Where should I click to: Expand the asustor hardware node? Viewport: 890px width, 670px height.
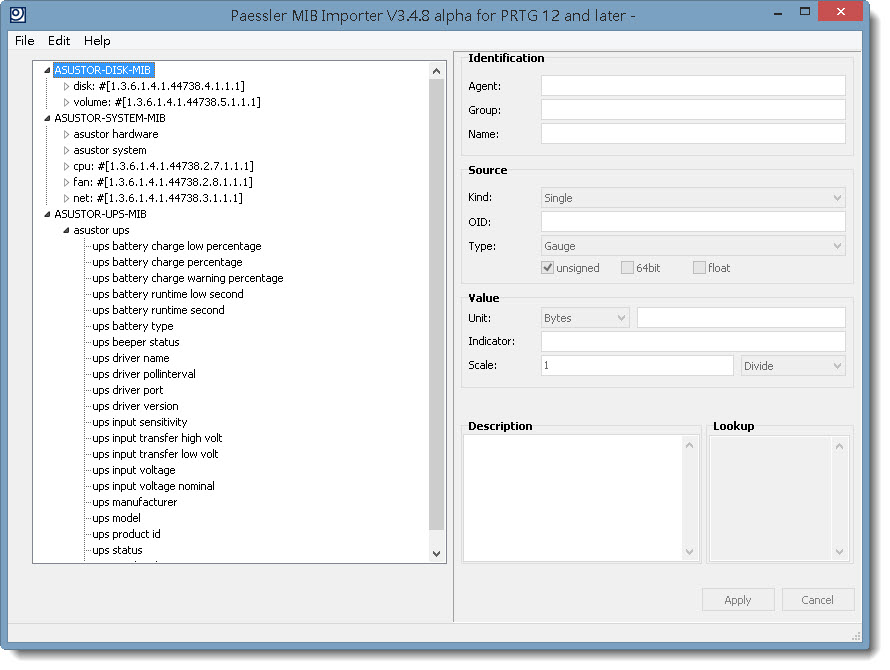coord(66,134)
